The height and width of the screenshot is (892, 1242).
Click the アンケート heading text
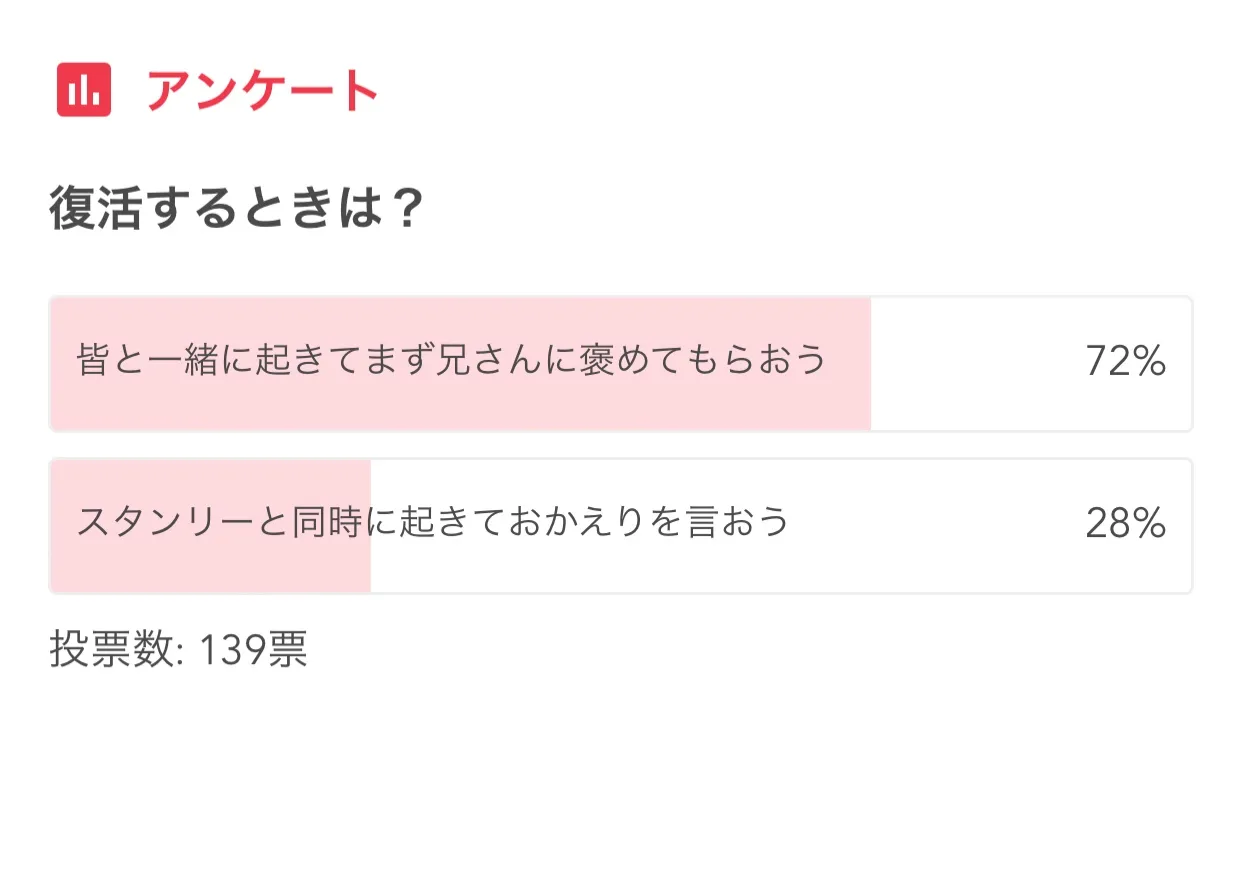click(263, 91)
